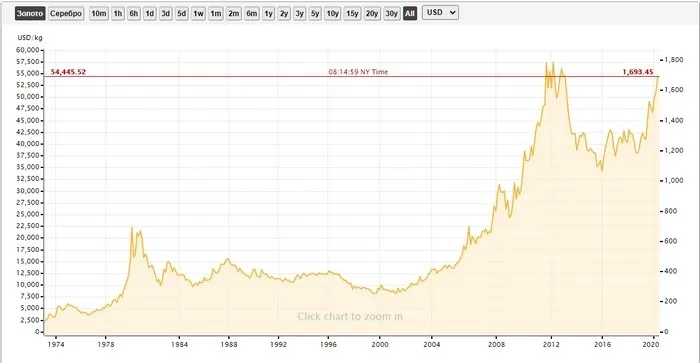Viewport: 700px width, 363px height.
Task: Click the 40,000 left axis value
Action: (x=28, y=144)
